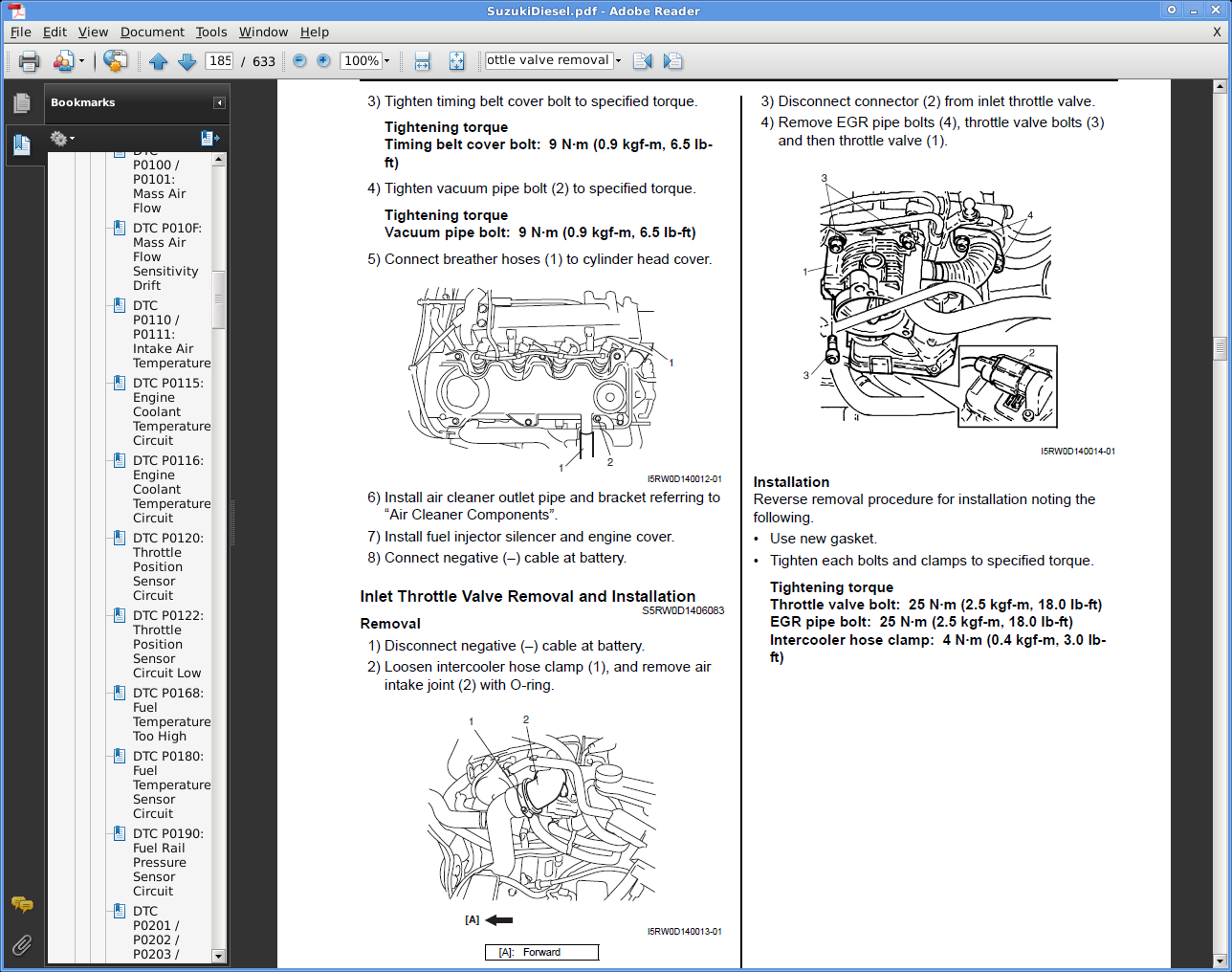Open the Collaborate dropdown arrow
This screenshot has width=1232, height=972.
[x=81, y=61]
